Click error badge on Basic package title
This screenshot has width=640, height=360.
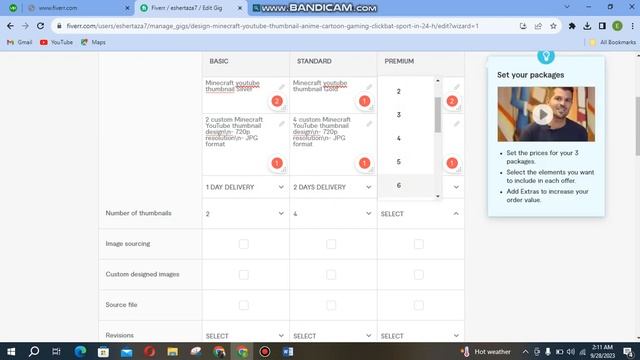click(277, 101)
